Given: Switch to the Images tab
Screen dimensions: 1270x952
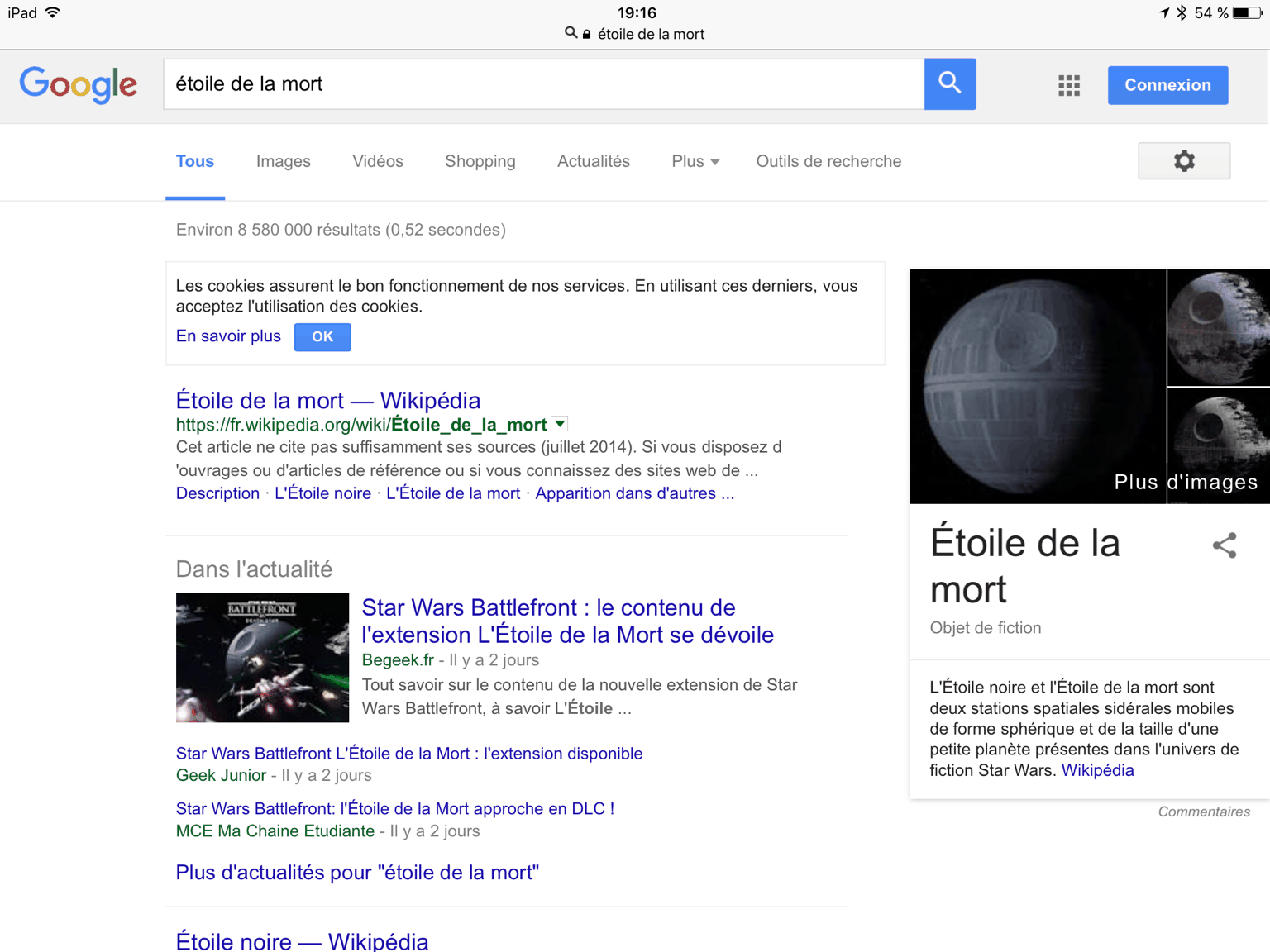Looking at the screenshot, I should (283, 161).
